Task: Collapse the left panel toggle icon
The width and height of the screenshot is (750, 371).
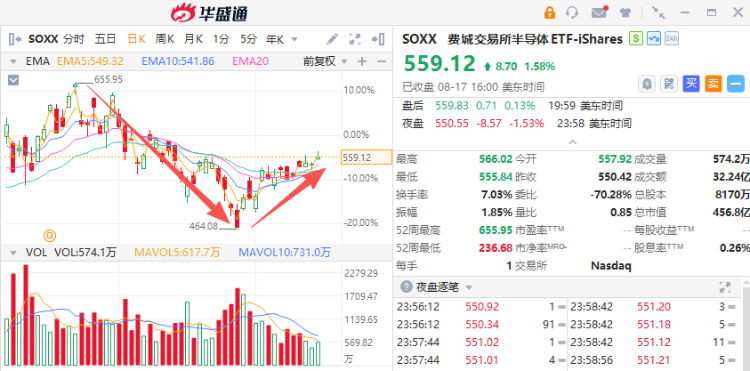Action: 15,39
